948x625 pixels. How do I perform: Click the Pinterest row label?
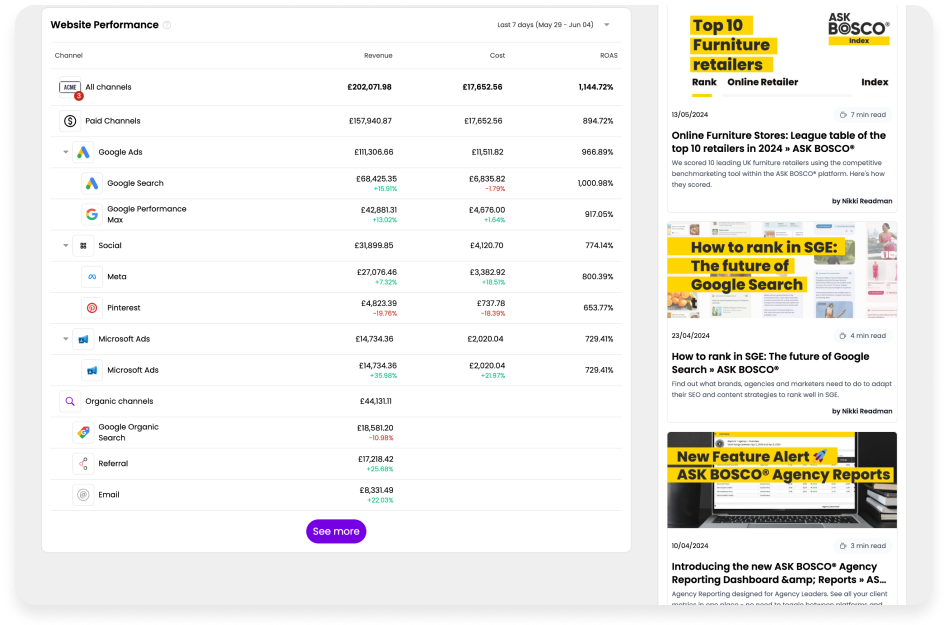pyautogui.click(x=123, y=308)
